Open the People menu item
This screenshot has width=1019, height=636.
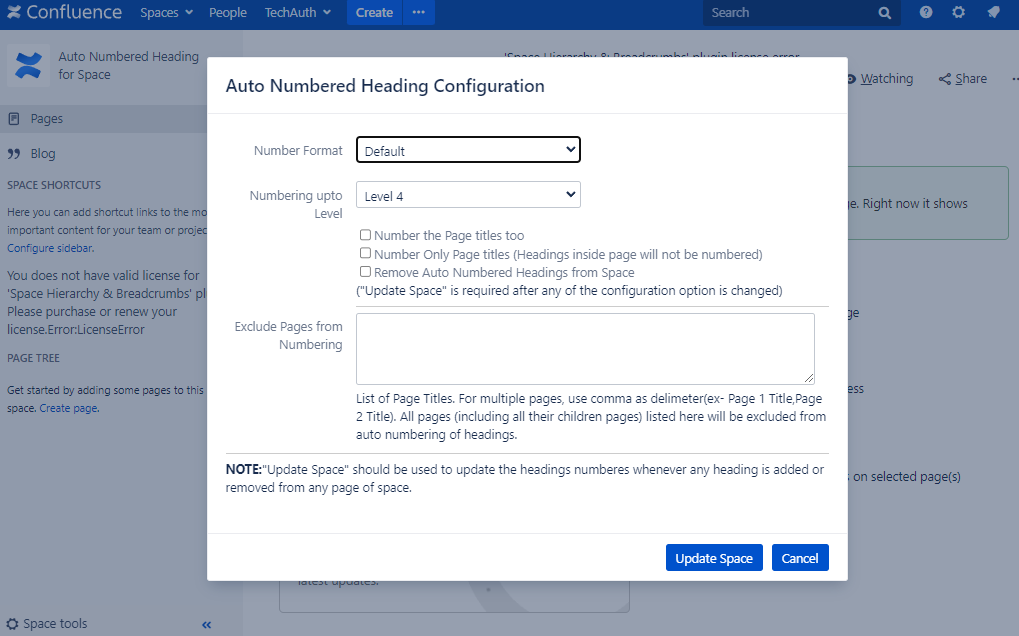[x=227, y=12]
